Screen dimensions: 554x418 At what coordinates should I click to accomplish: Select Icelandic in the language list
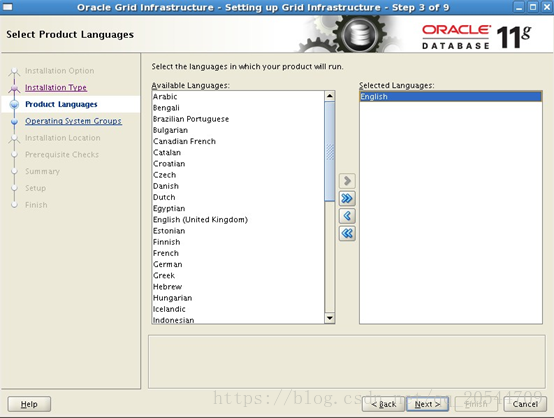(x=238, y=309)
